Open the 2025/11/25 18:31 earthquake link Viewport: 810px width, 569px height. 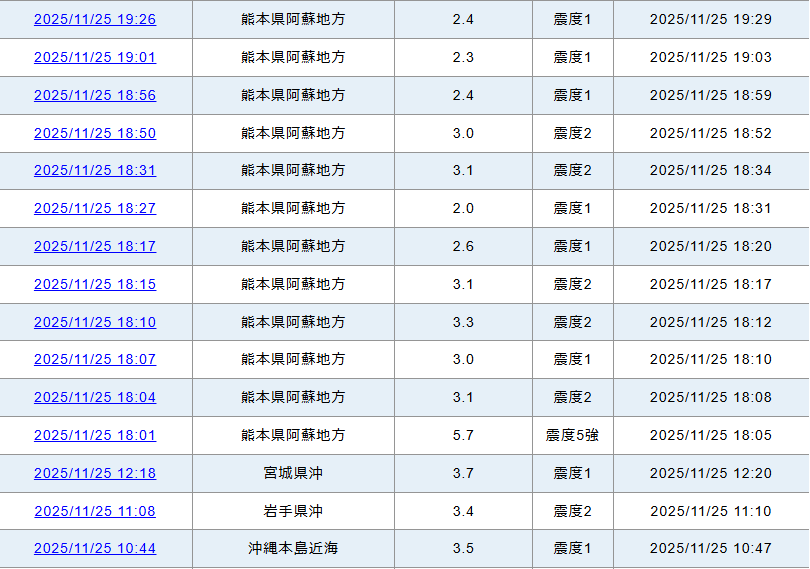(x=95, y=170)
